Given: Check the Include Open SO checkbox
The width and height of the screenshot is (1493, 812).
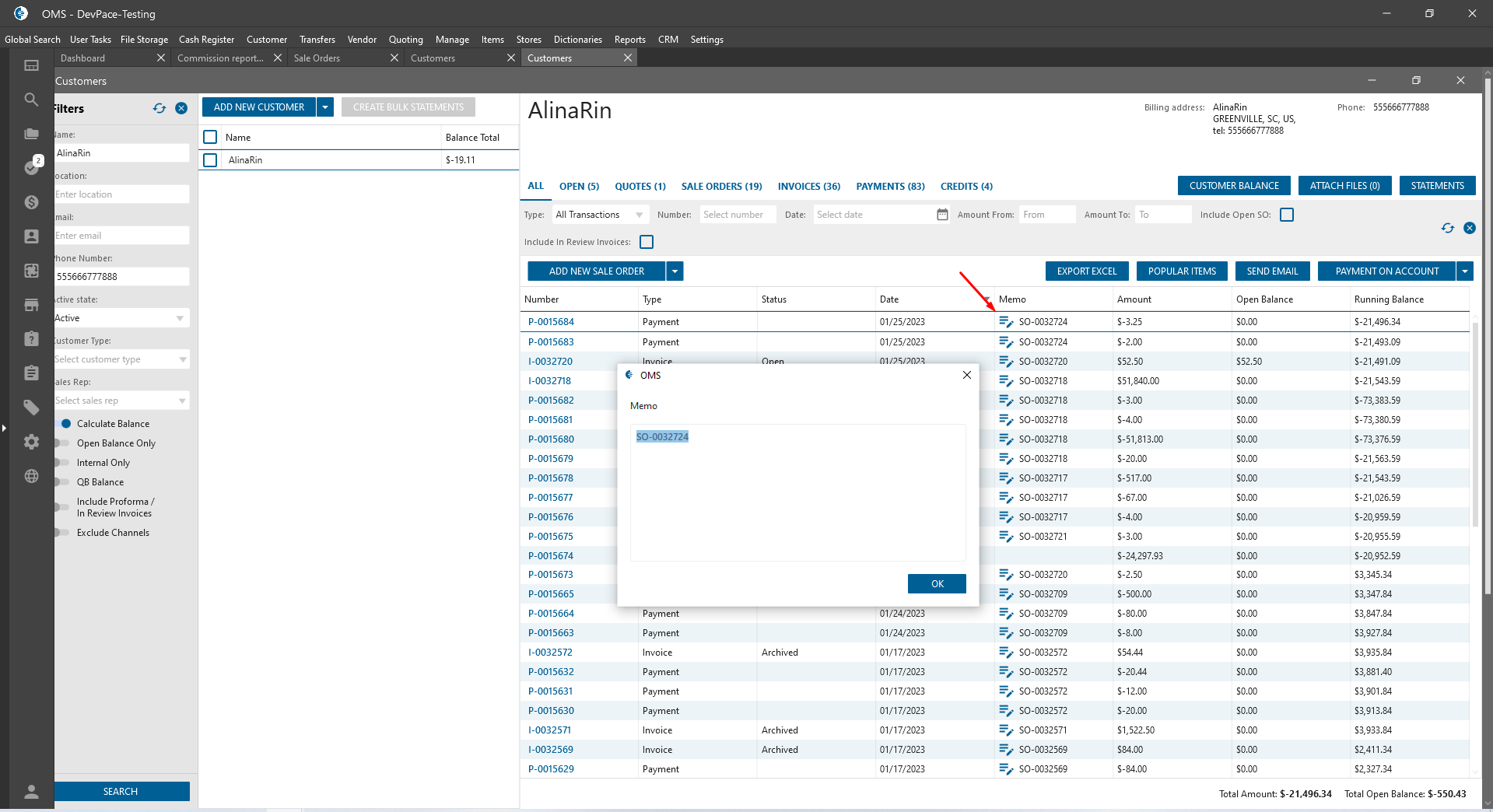Looking at the screenshot, I should [1287, 215].
